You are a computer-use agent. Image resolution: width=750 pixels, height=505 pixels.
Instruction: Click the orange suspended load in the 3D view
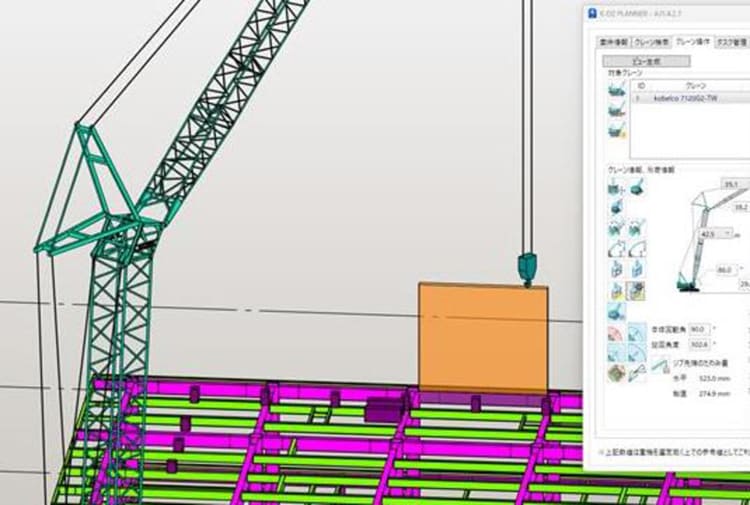(482, 337)
